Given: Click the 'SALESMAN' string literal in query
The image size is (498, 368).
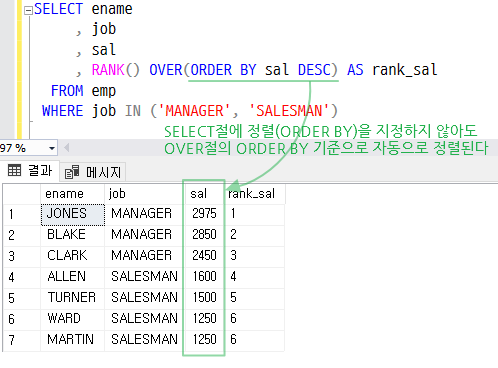Looking at the screenshot, I should (289, 111).
